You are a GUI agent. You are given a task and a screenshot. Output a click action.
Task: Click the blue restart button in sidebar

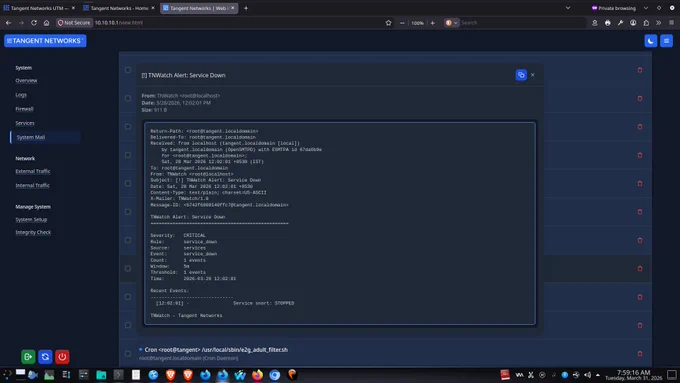pyautogui.click(x=45, y=357)
